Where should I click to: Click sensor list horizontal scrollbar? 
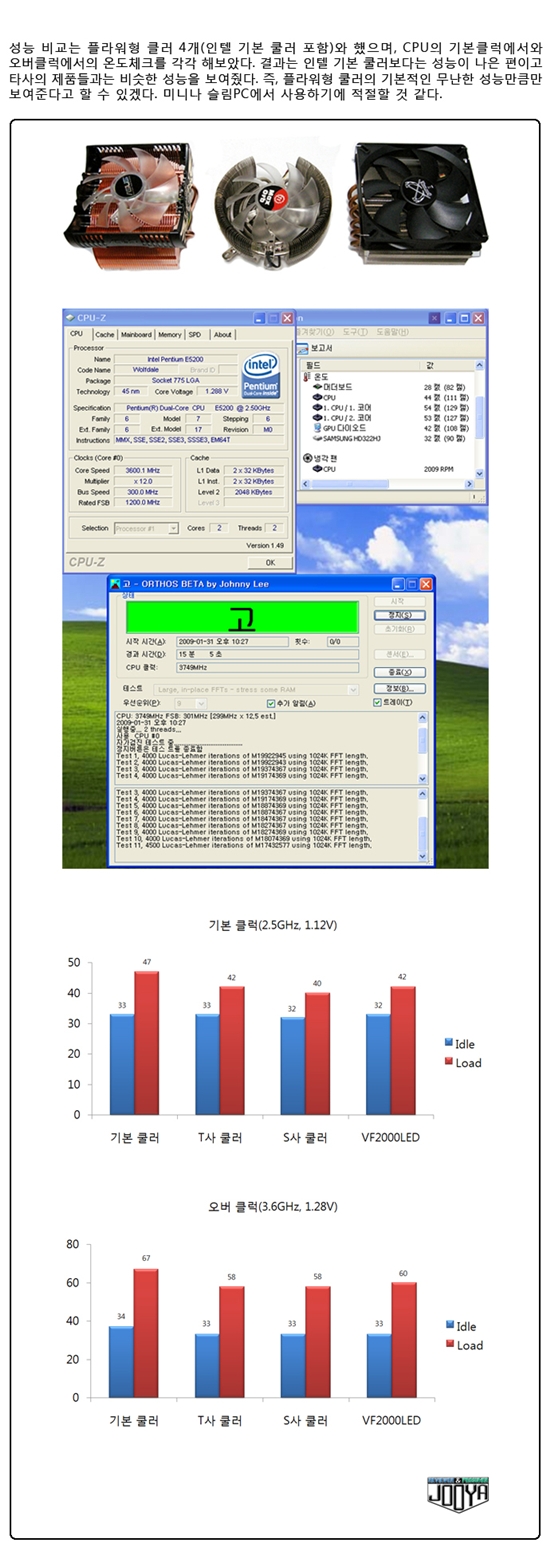pyautogui.click(x=388, y=484)
